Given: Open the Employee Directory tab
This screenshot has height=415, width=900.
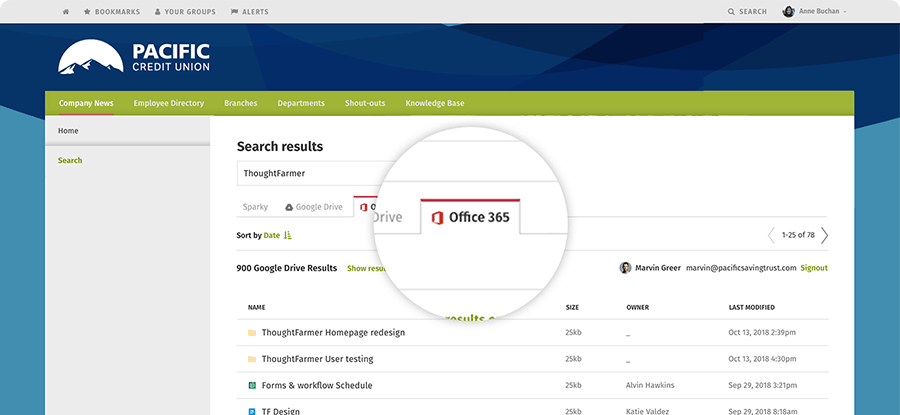Looking at the screenshot, I should (x=169, y=103).
